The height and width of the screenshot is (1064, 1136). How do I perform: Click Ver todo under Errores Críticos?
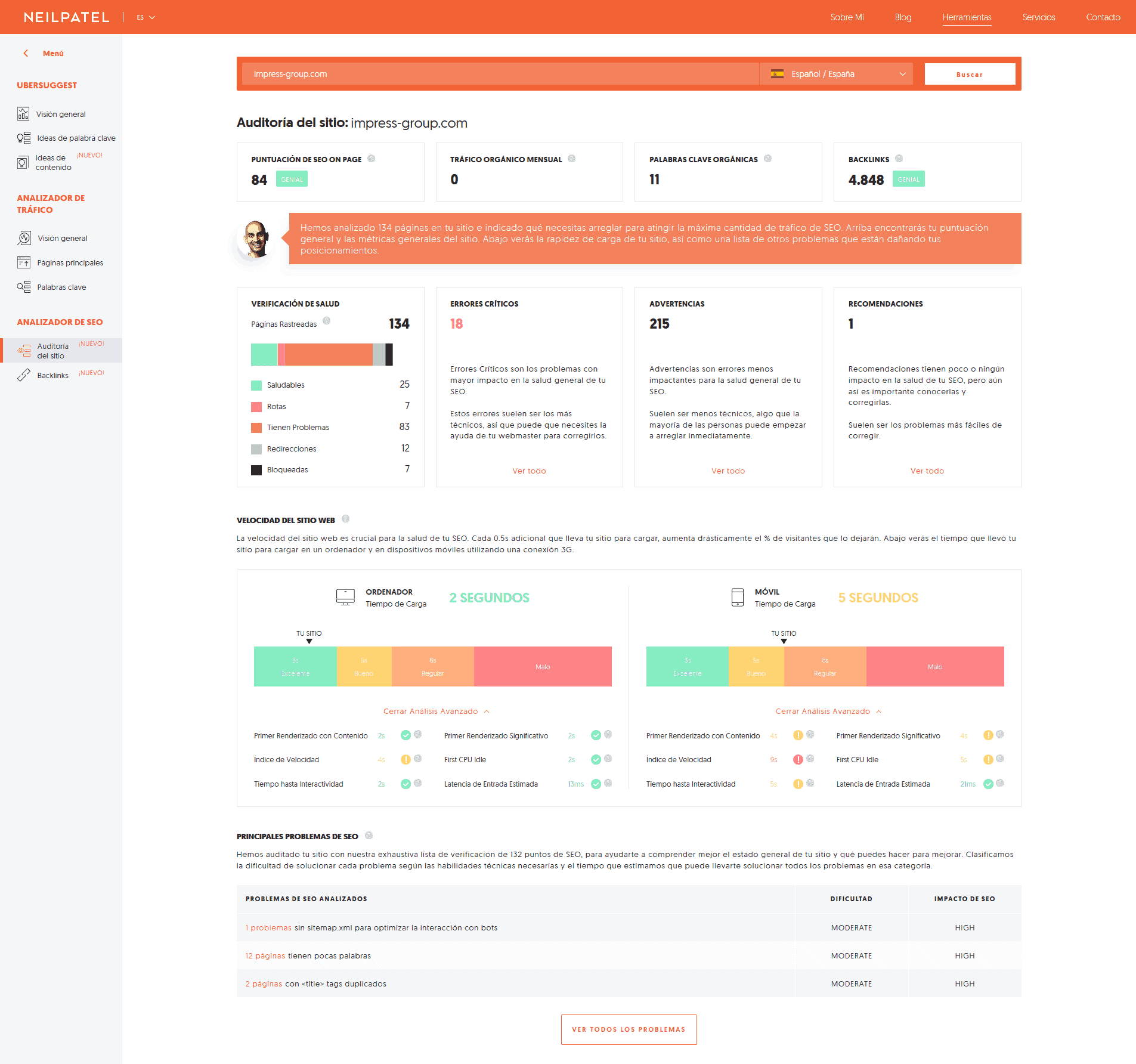[x=529, y=471]
